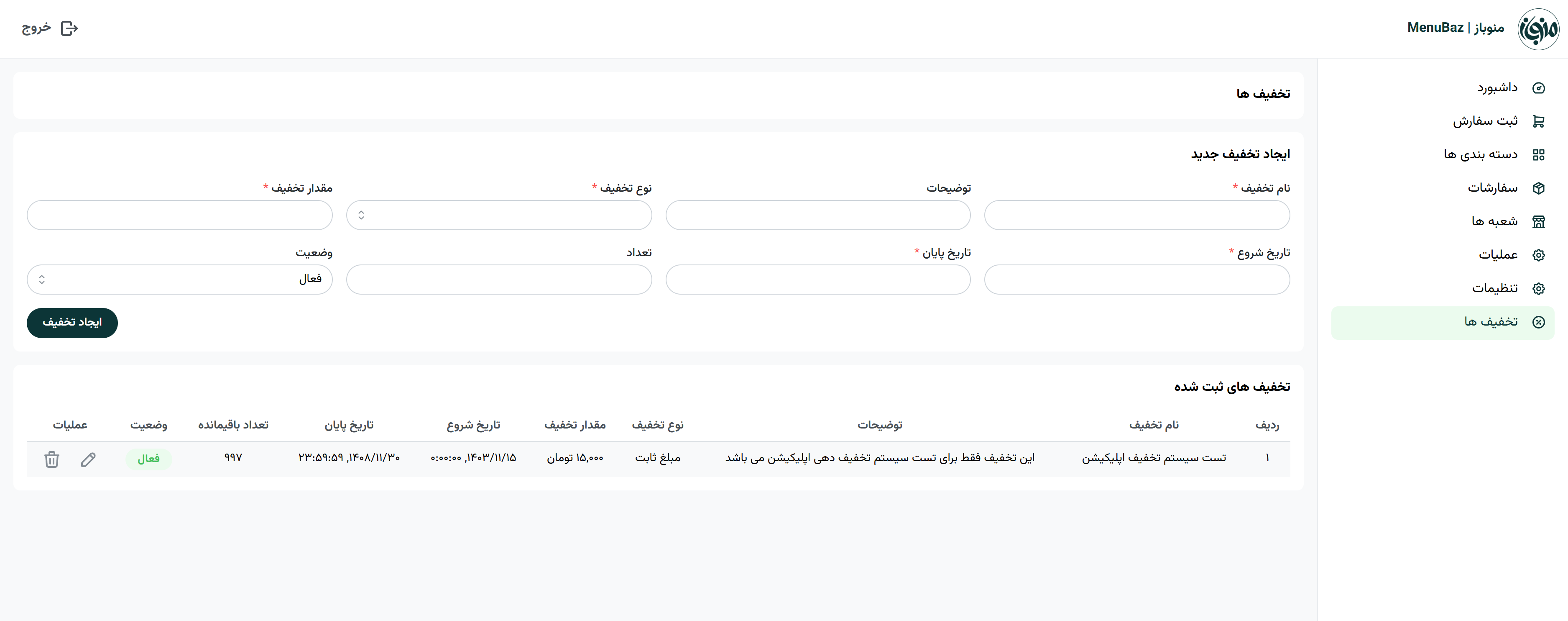This screenshot has width=1568, height=621.
Task: Click the dashboard (داشبورد) compass icon
Action: pos(1538,88)
